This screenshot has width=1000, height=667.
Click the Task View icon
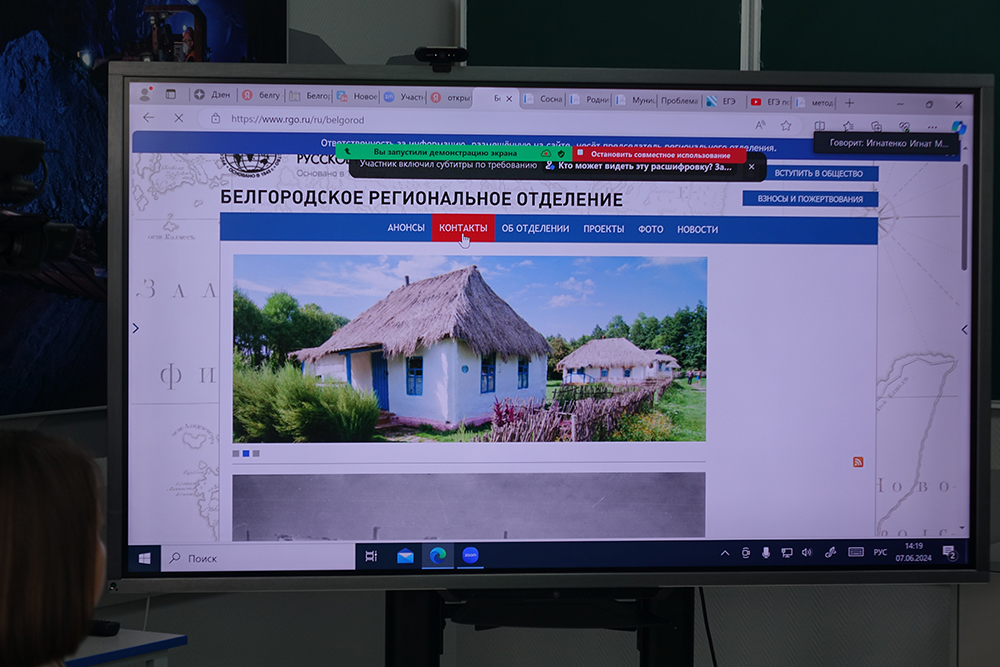click(x=371, y=556)
